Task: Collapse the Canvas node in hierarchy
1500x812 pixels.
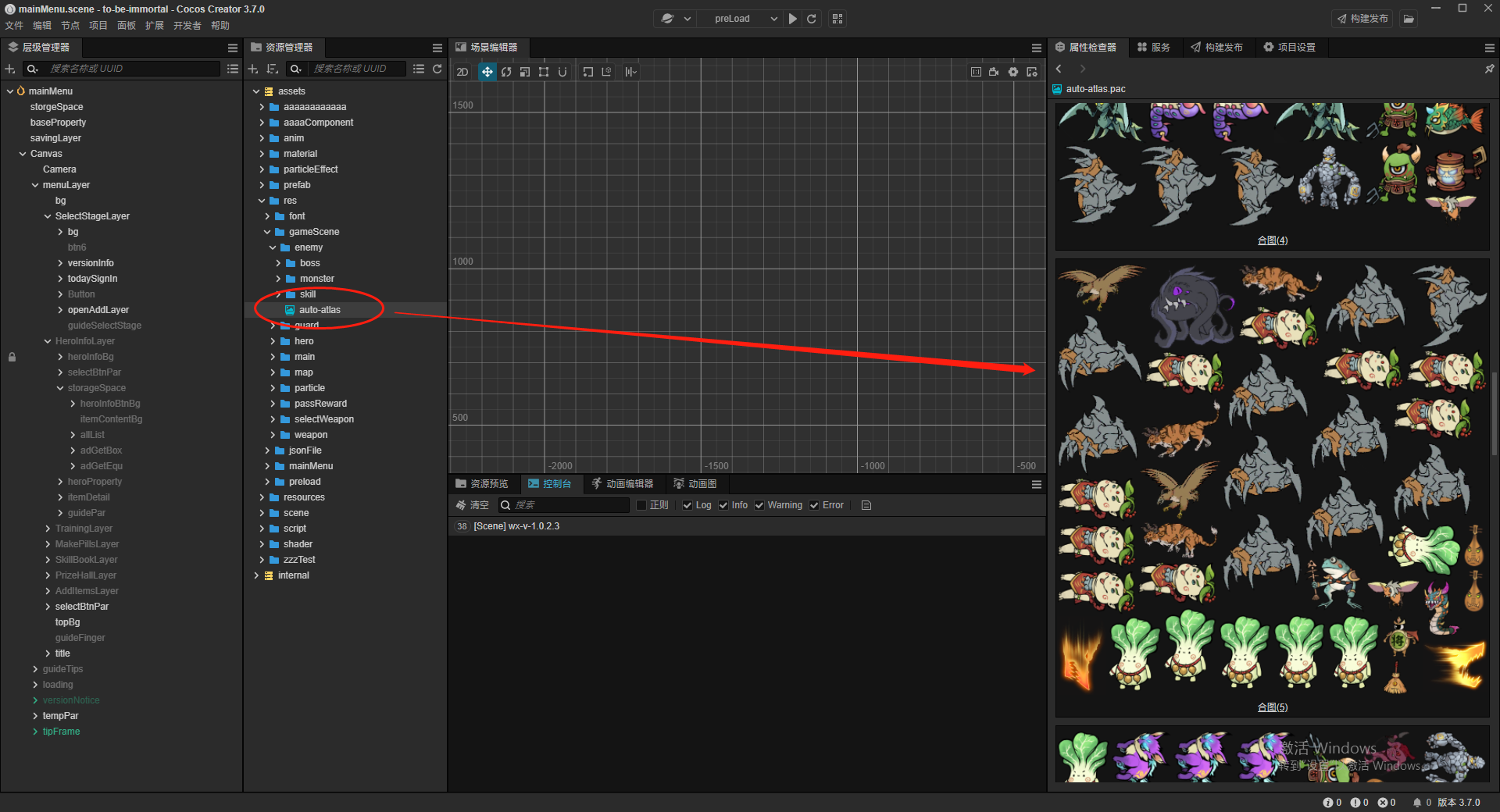Action: tap(23, 154)
